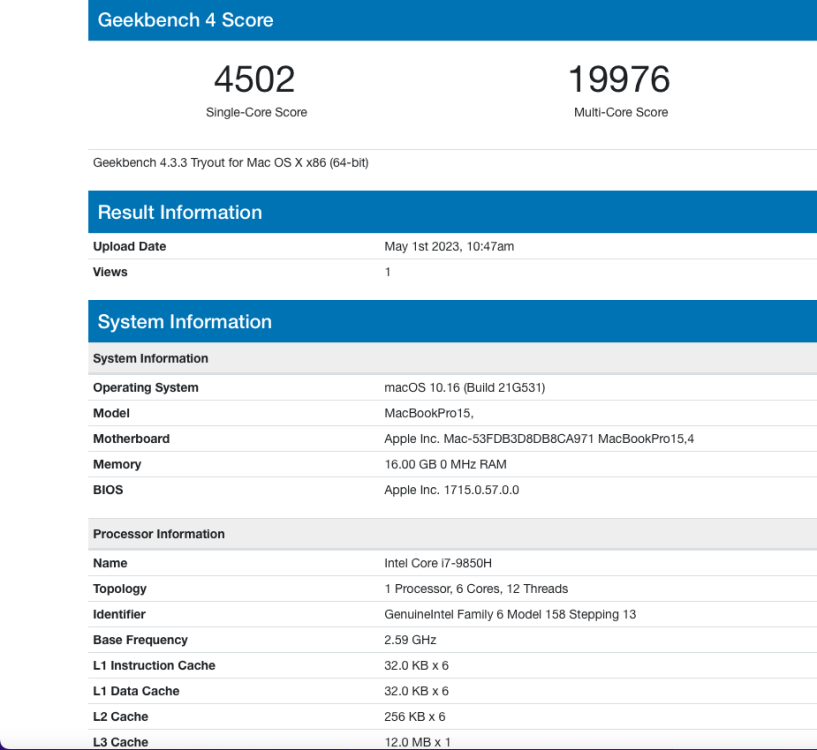The width and height of the screenshot is (817, 750).
Task: Select the 4502 single-core score value
Action: 255,79
